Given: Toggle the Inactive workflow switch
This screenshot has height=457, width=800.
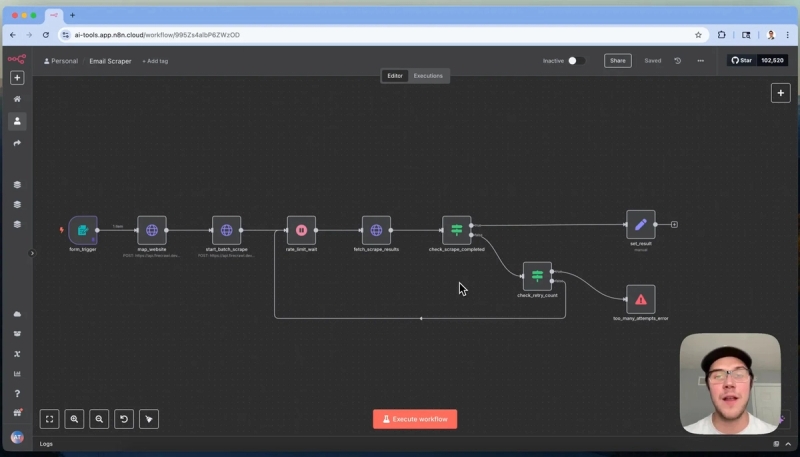Looking at the screenshot, I should tap(577, 61).
